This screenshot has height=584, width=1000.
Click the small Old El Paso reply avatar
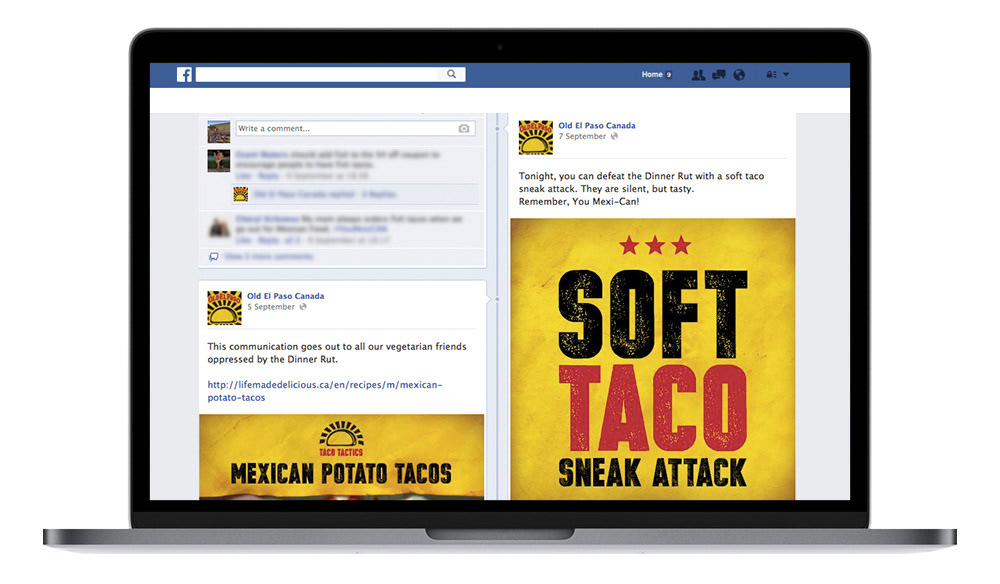click(x=240, y=194)
